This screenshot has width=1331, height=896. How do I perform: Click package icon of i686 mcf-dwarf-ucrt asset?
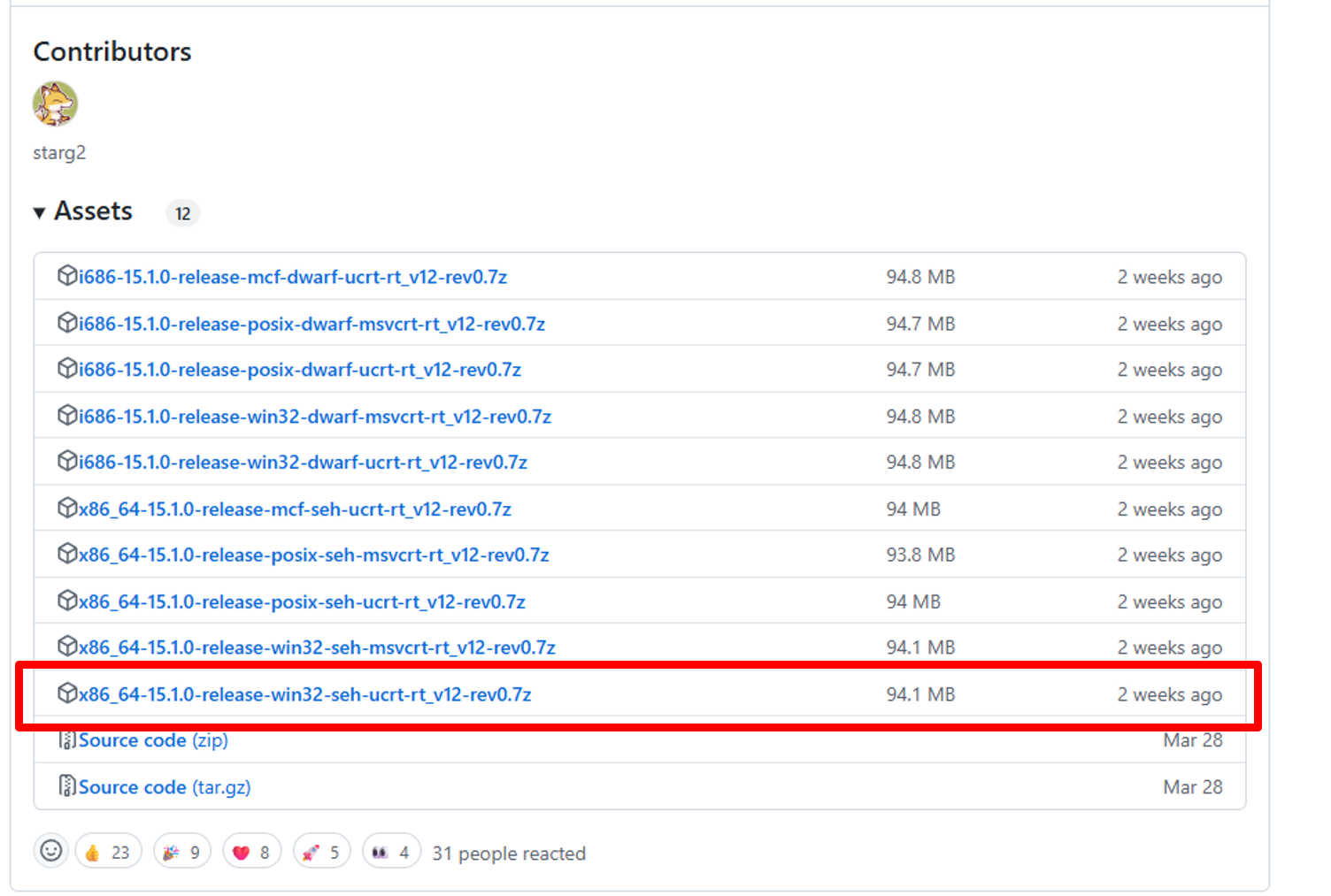67,276
